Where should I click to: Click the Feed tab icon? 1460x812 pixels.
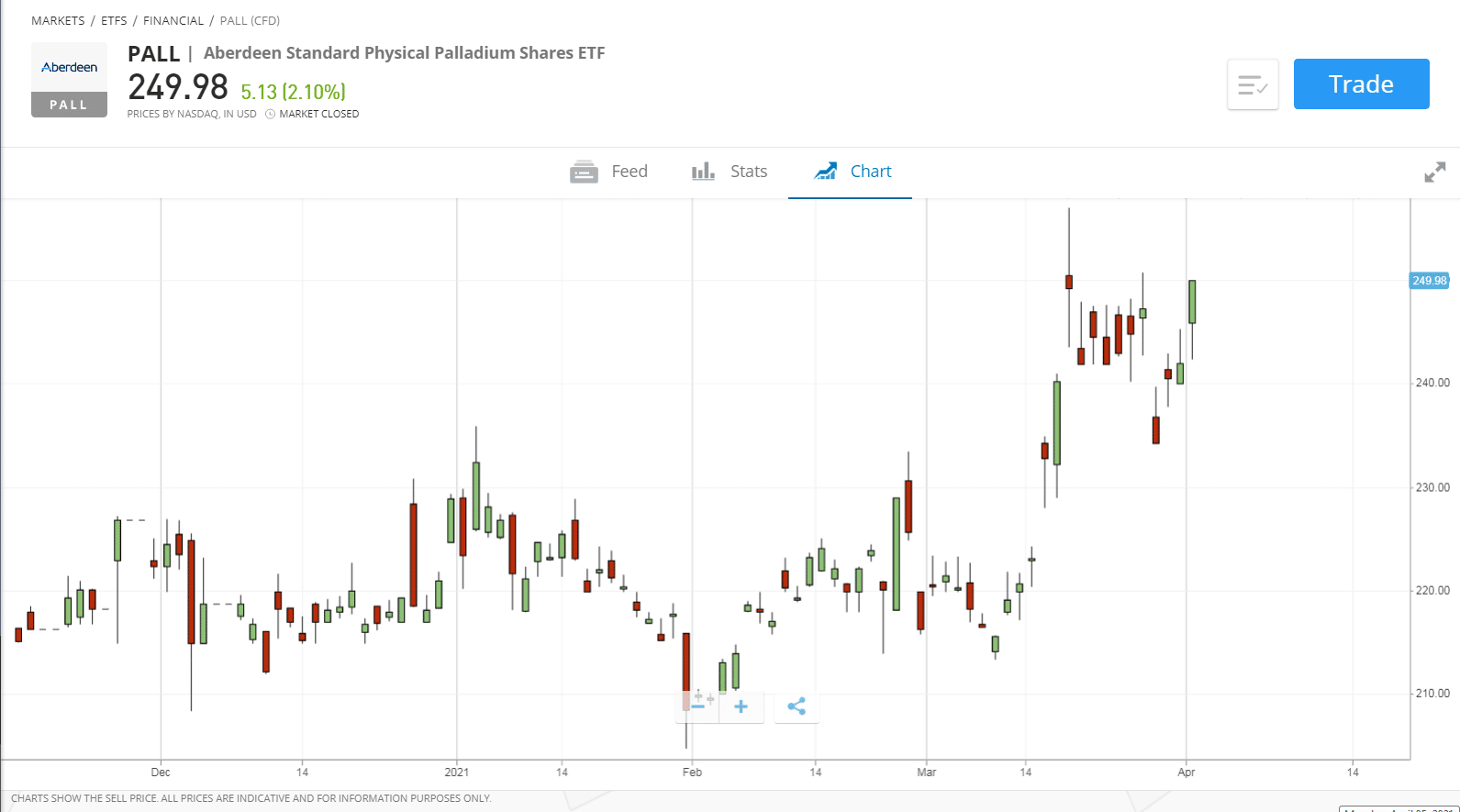(584, 172)
